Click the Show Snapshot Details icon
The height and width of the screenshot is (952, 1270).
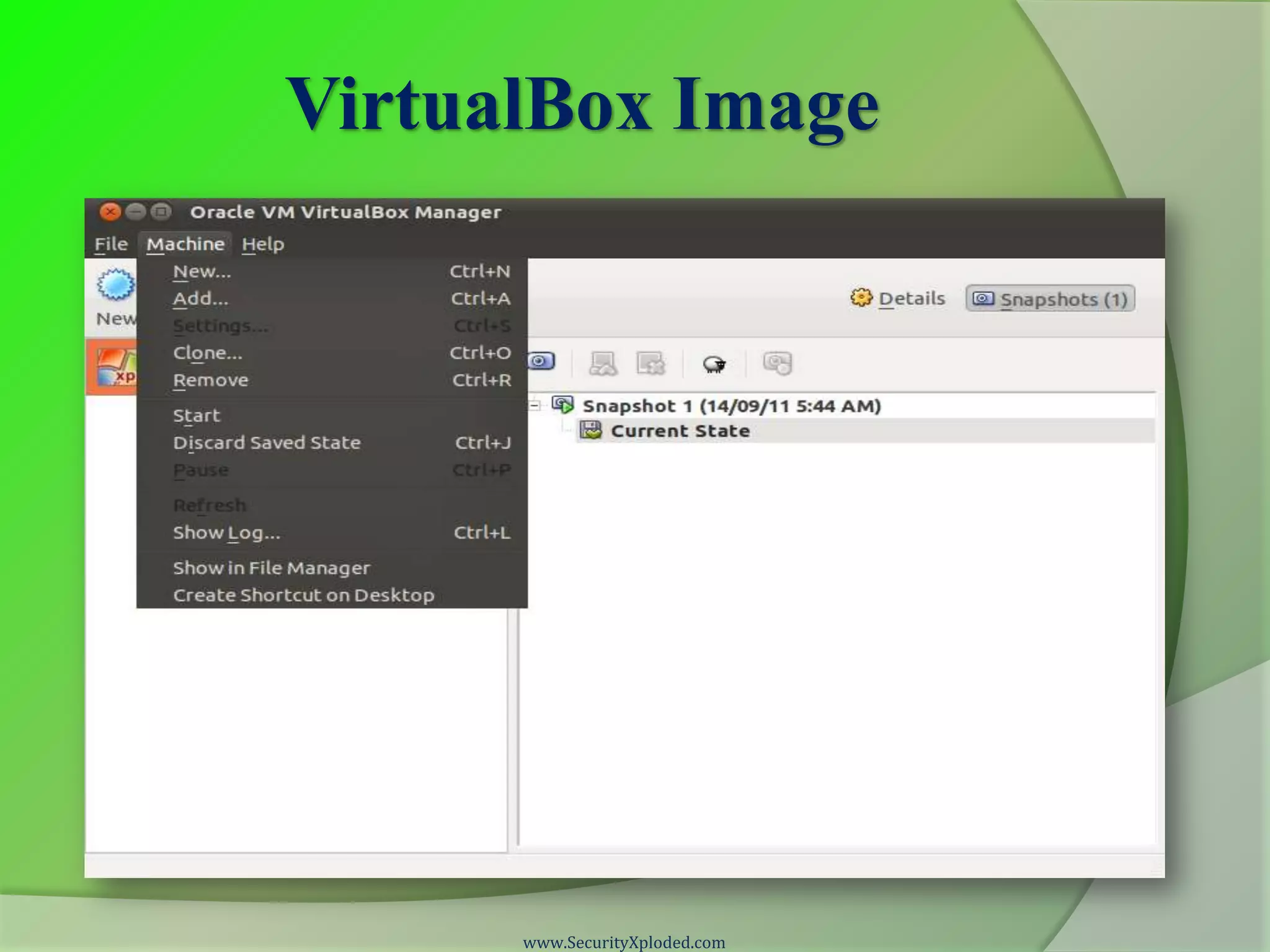coord(778,363)
